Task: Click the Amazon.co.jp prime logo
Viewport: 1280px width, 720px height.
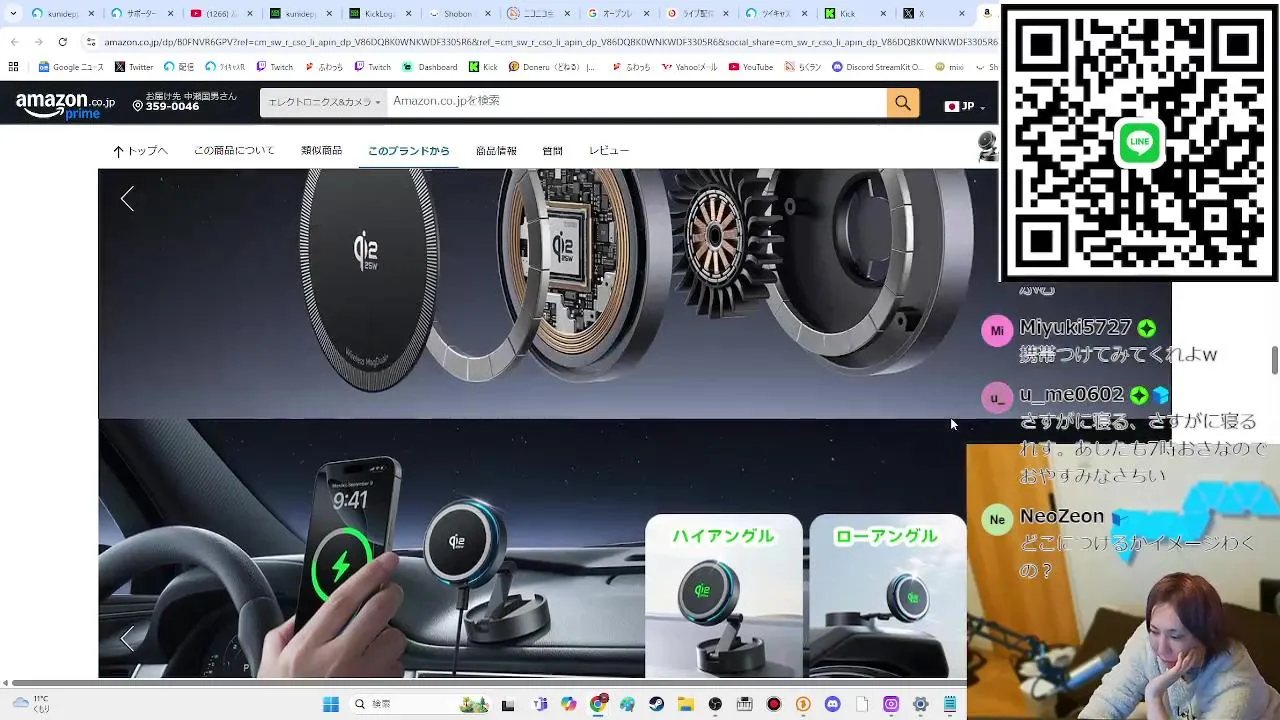Action: [x=65, y=105]
